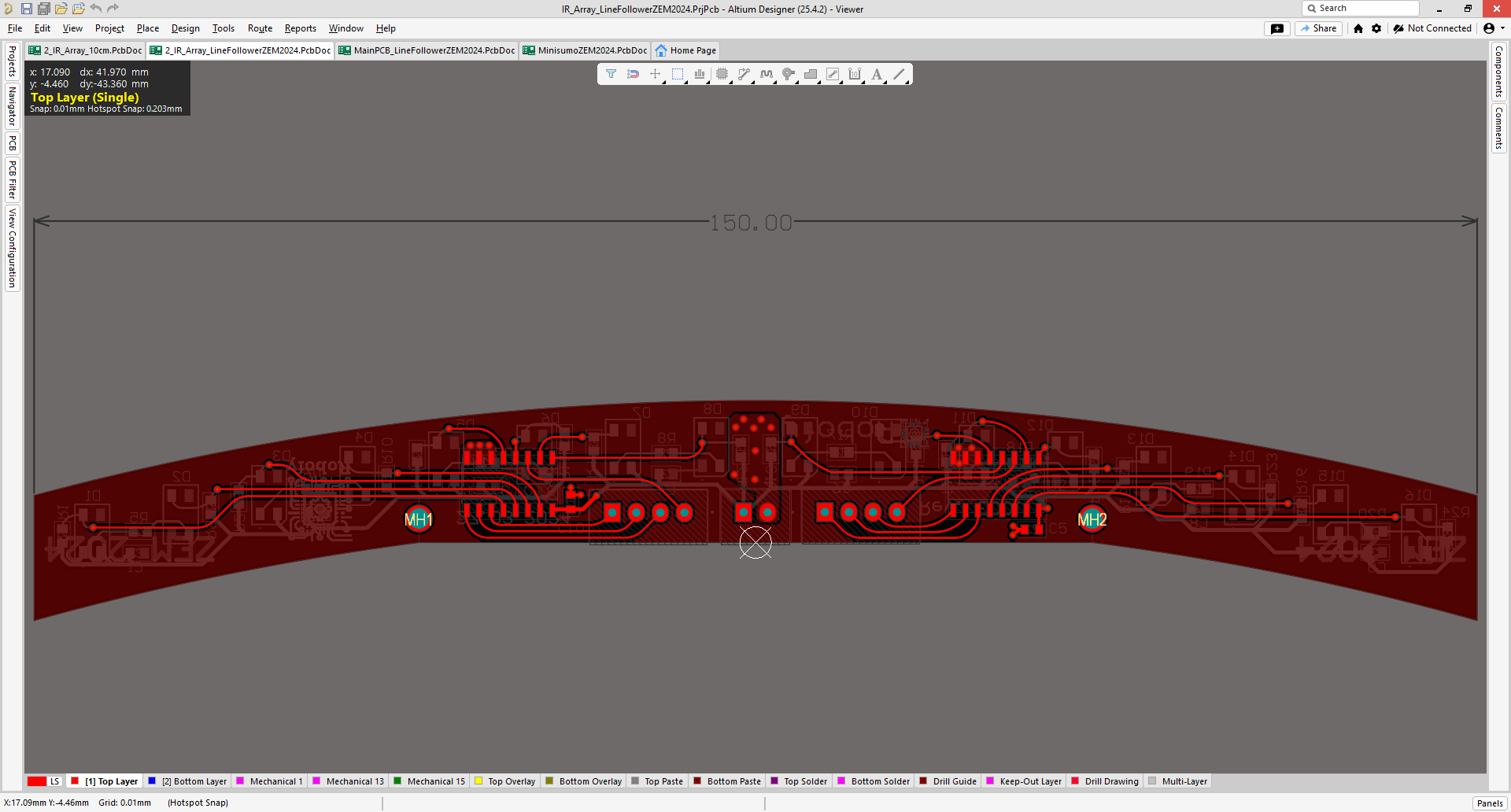Image resolution: width=1511 pixels, height=812 pixels.
Task: Open the settings gear icon
Action: pyautogui.click(x=1376, y=28)
